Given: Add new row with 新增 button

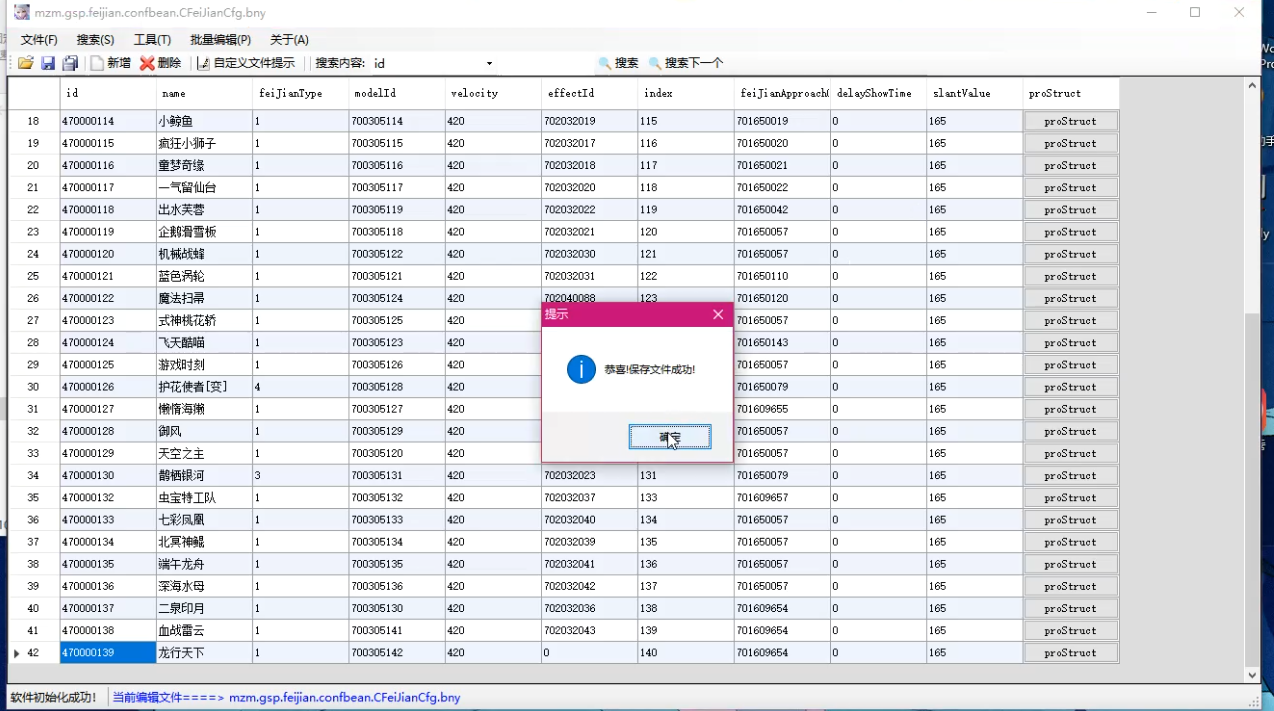Looking at the screenshot, I should point(110,63).
